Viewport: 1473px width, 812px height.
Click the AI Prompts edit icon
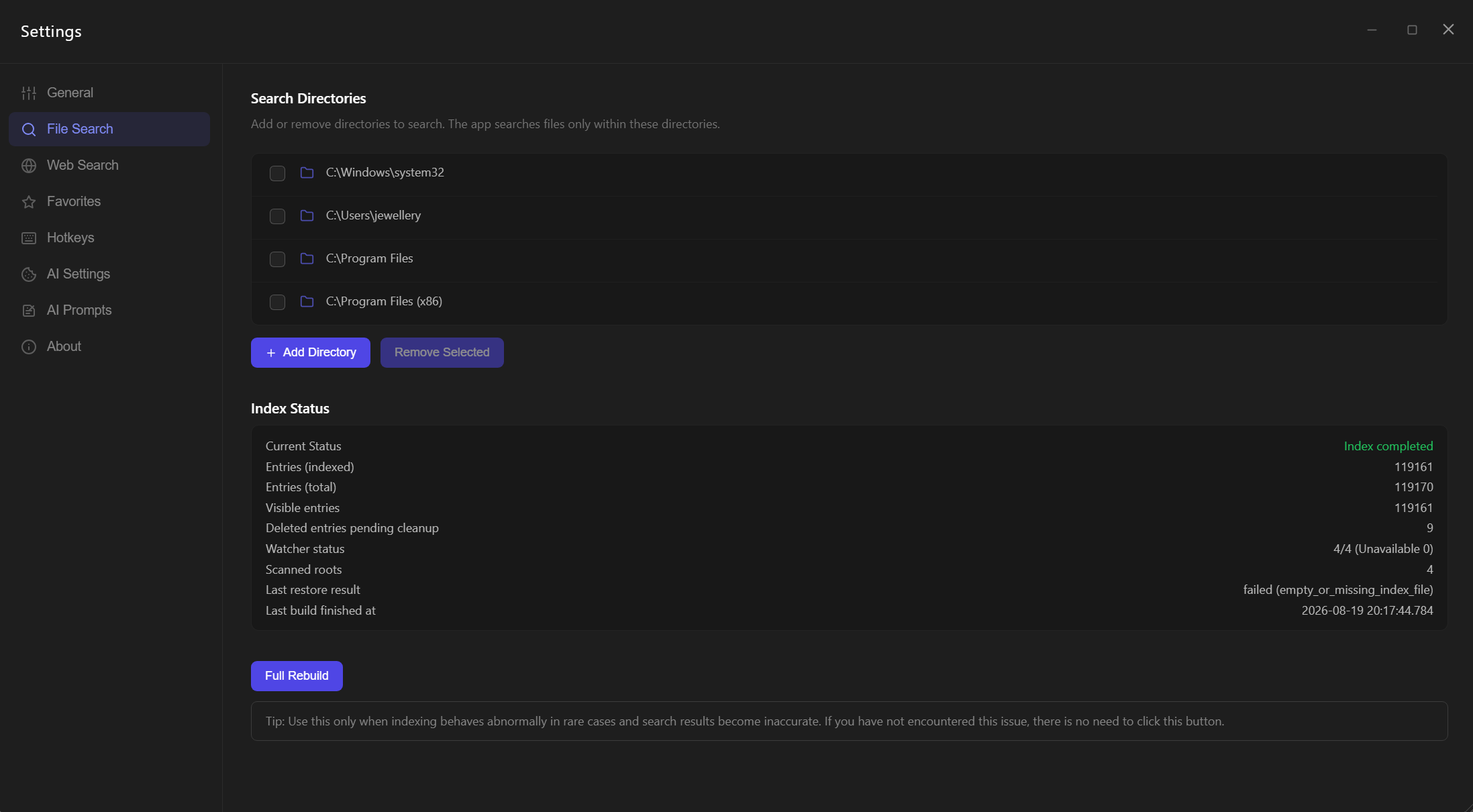pos(29,311)
